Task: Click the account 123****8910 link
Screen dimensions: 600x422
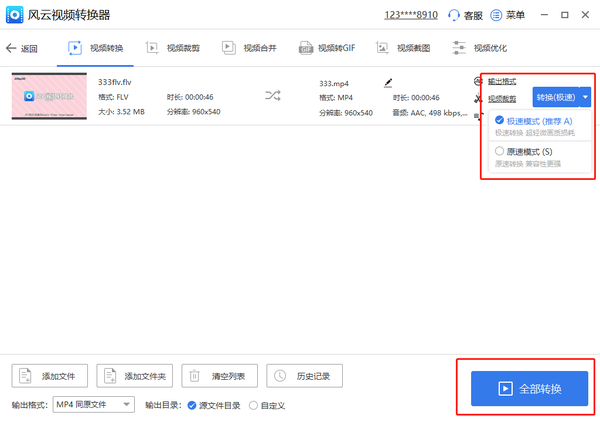Action: pos(411,15)
